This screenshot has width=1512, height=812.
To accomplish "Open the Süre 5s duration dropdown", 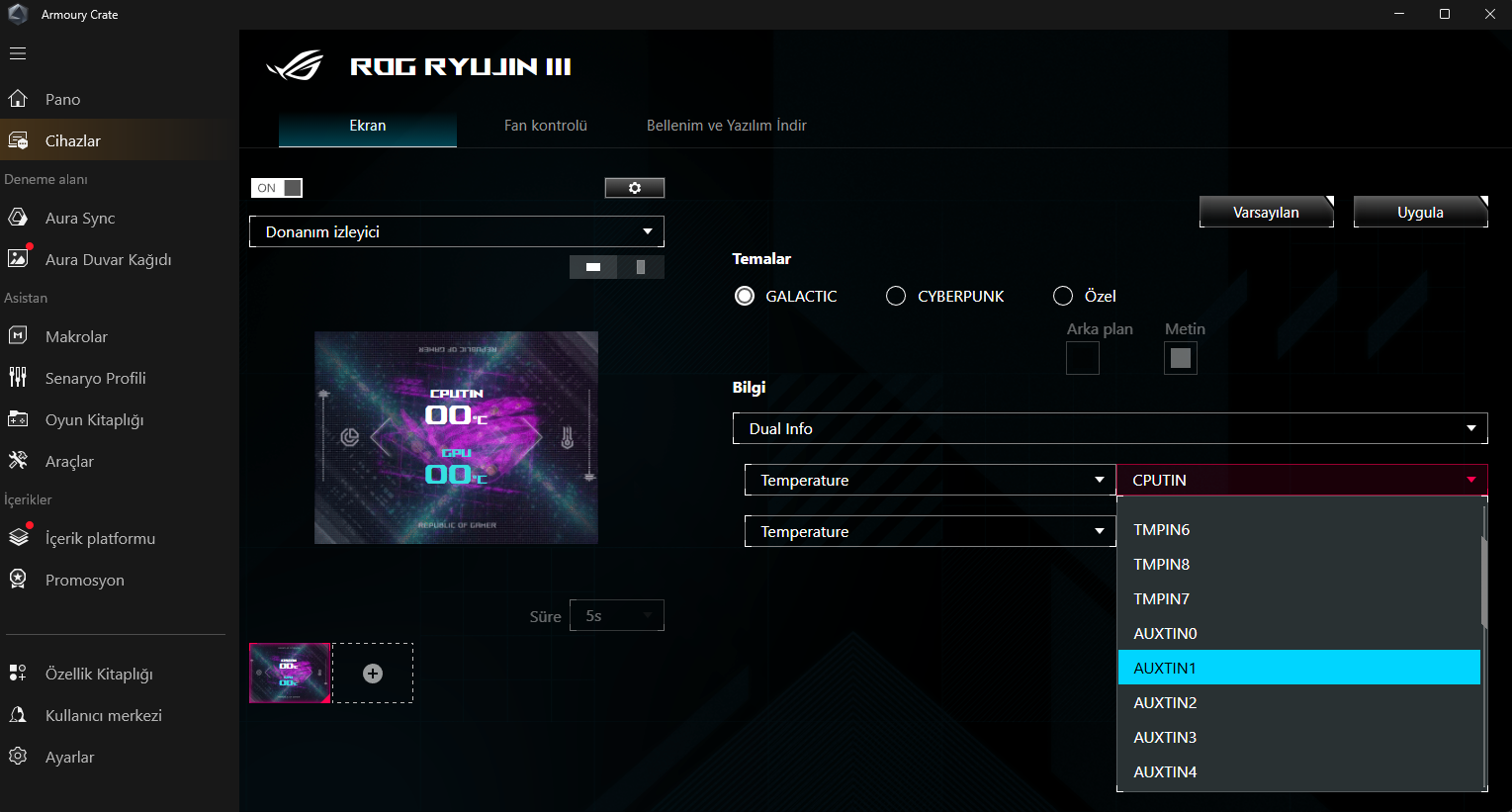I will (x=617, y=615).
